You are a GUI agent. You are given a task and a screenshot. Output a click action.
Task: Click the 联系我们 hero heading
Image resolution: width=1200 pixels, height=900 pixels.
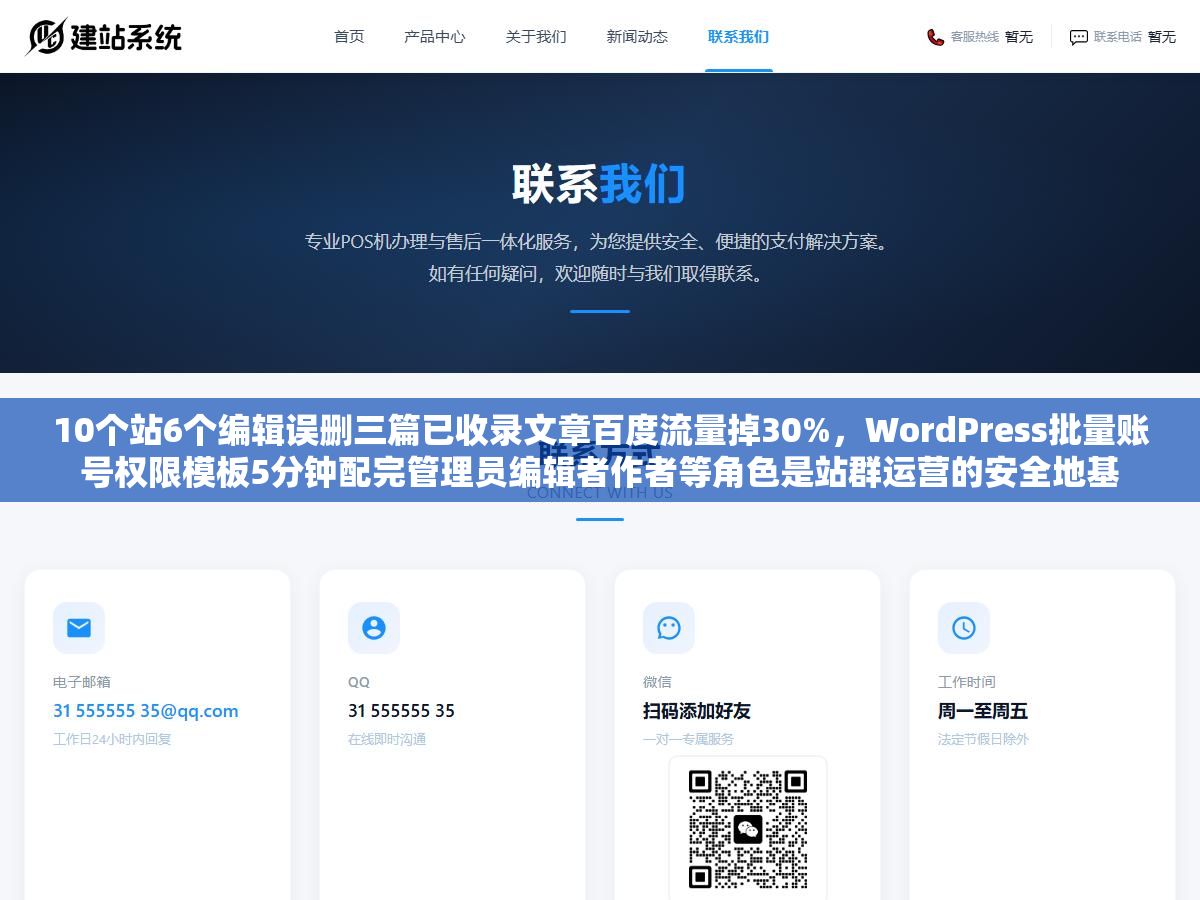[599, 185]
